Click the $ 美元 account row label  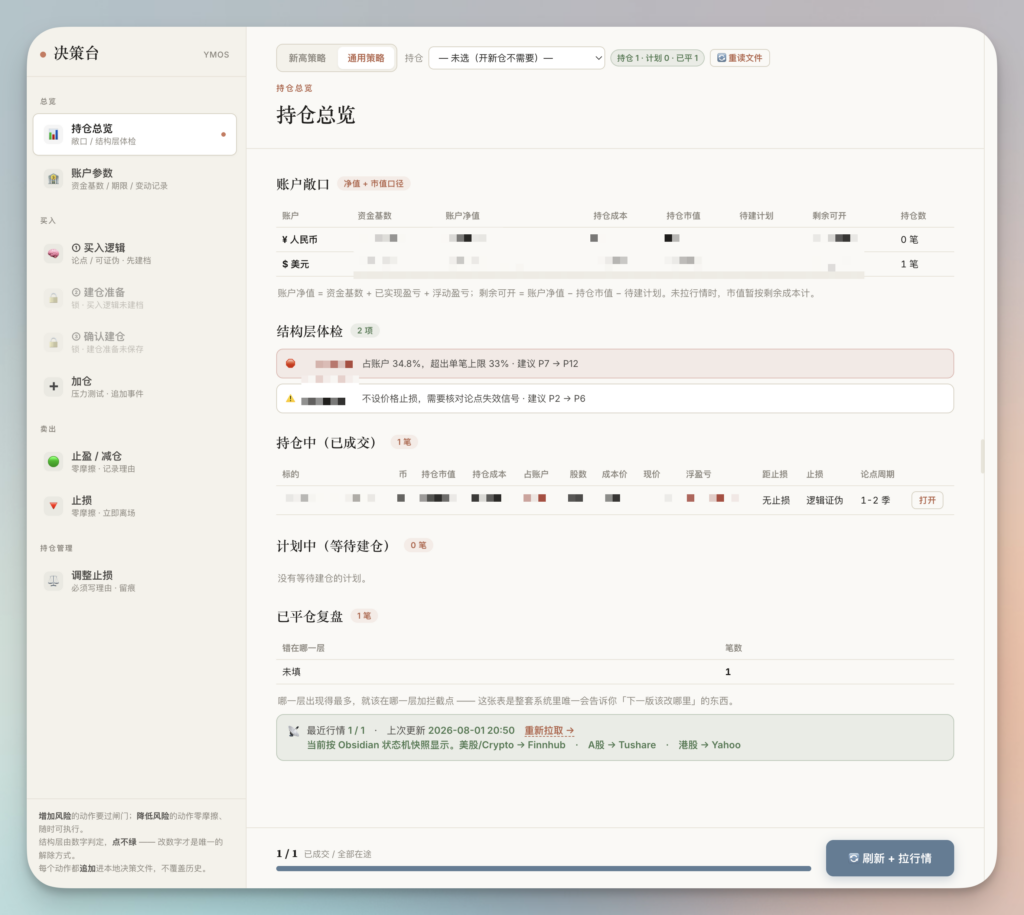(x=295, y=264)
